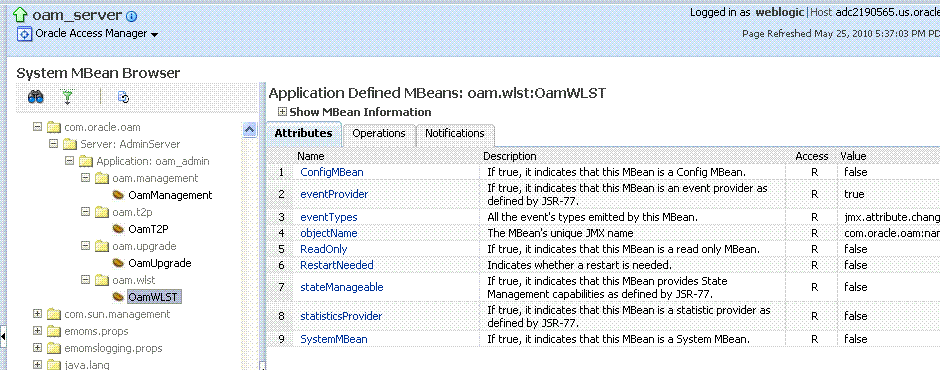This screenshot has width=940, height=376.
Task: Open the objectName attribute link
Action: coord(329,233)
